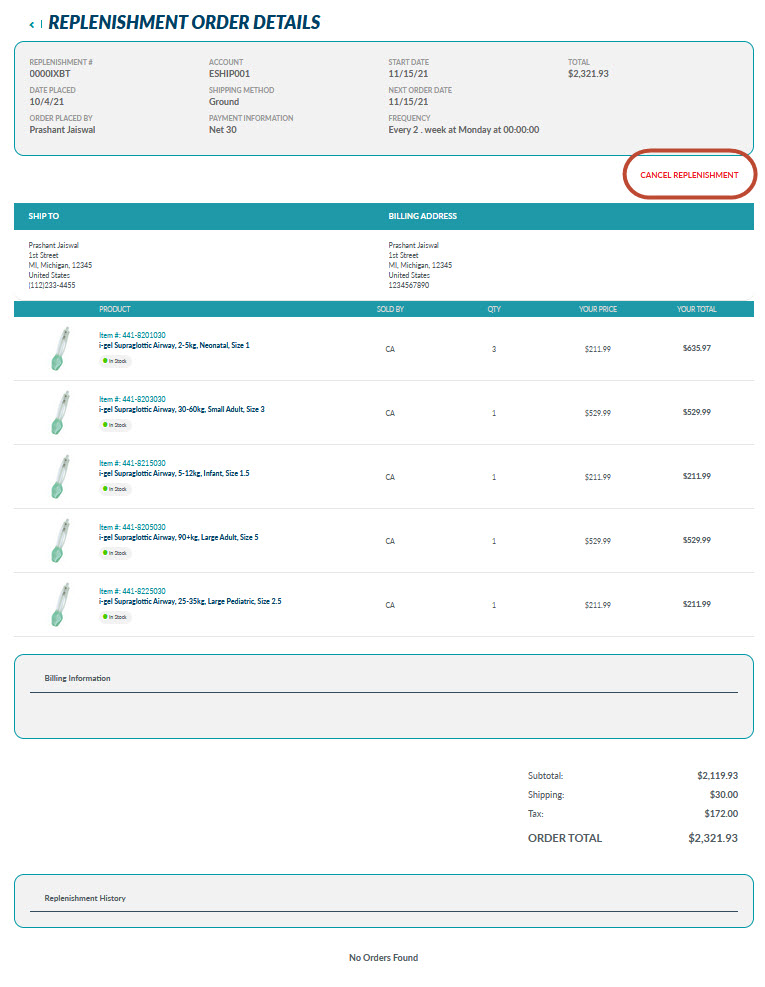Click the Large Pediatric Size 2.5 airway image

58,605
